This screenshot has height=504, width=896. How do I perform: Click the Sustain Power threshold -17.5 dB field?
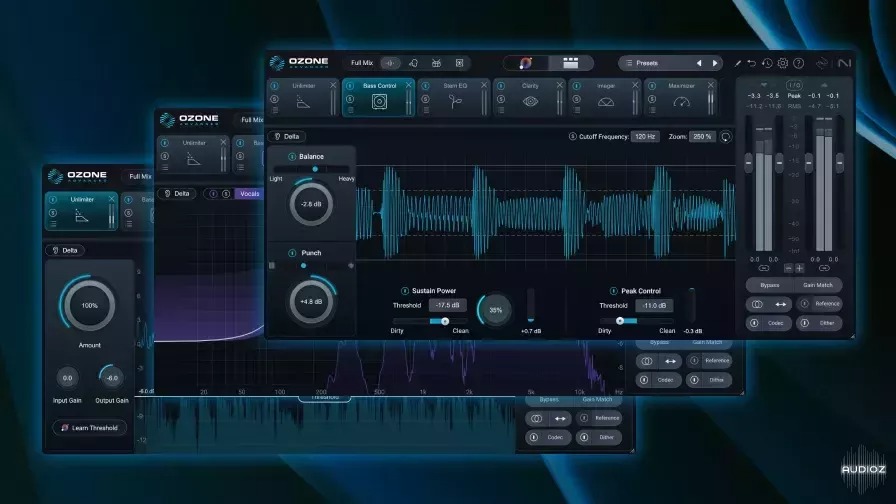(x=447, y=305)
